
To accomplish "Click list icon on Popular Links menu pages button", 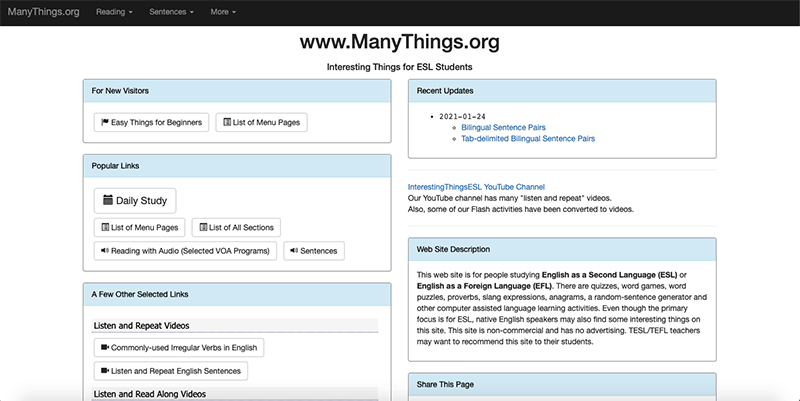I will coord(105,227).
